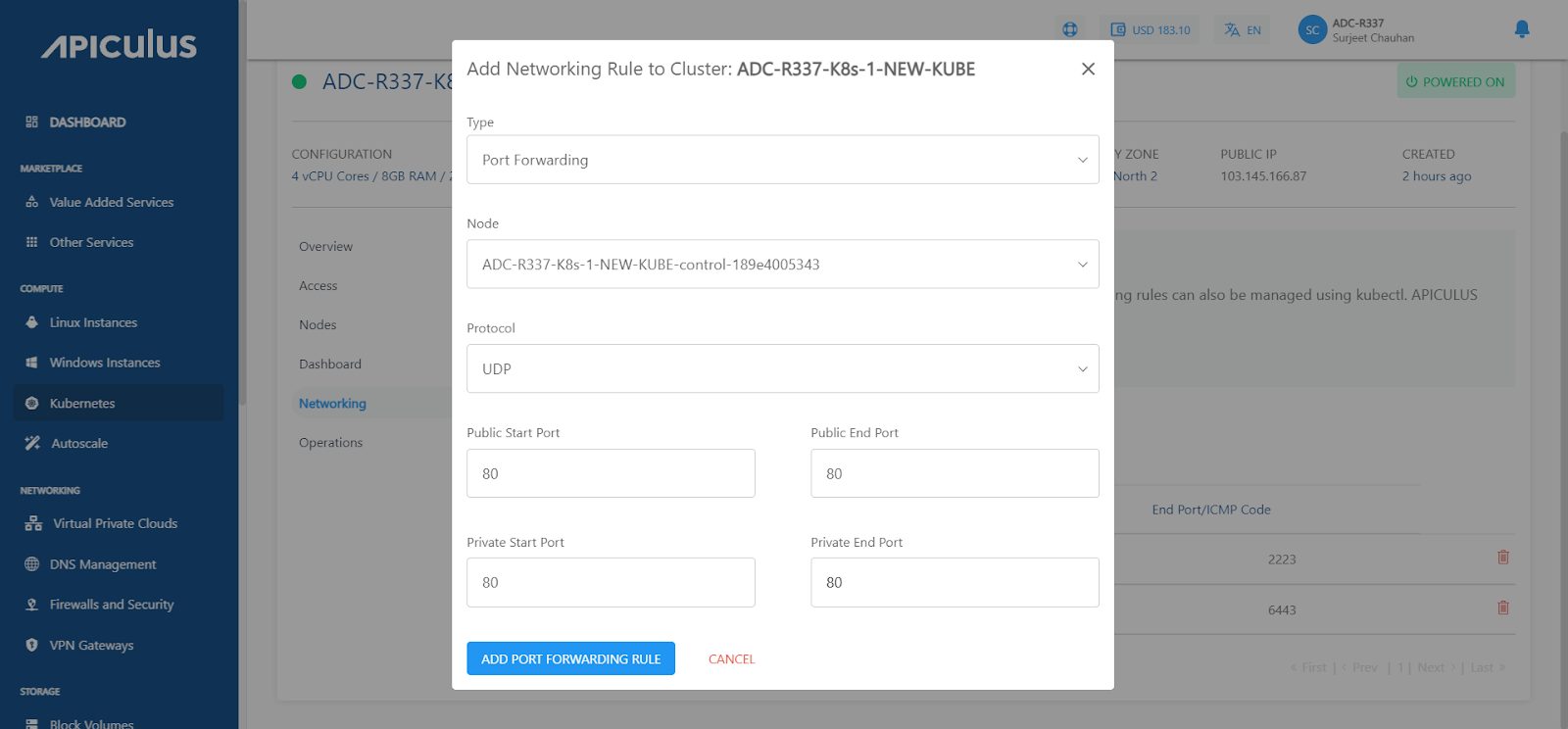This screenshot has height=729, width=1568.
Task: Click the Public Start Port field
Action: pyautogui.click(x=611, y=473)
